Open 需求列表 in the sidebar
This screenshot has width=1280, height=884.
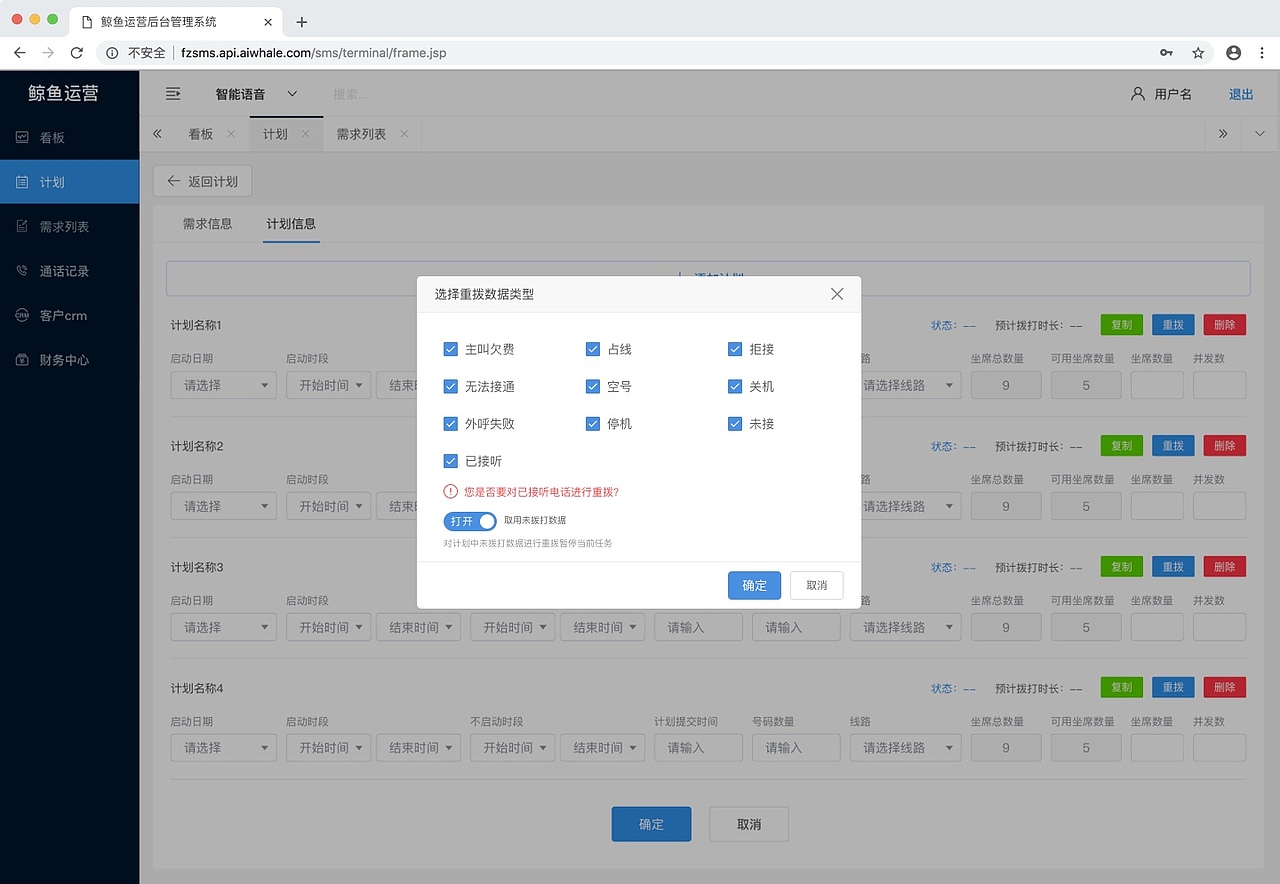click(70, 226)
